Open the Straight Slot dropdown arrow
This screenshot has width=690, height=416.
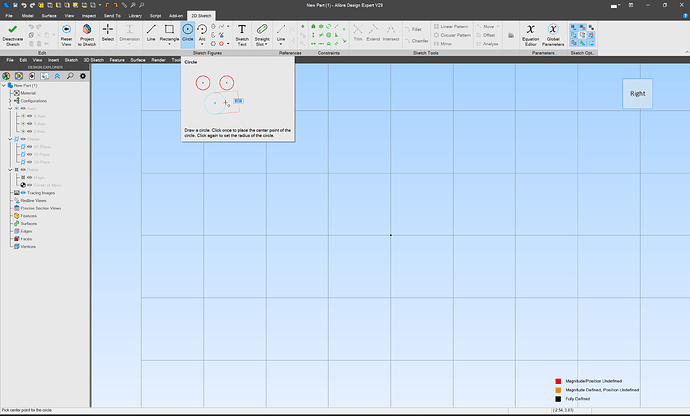point(266,44)
